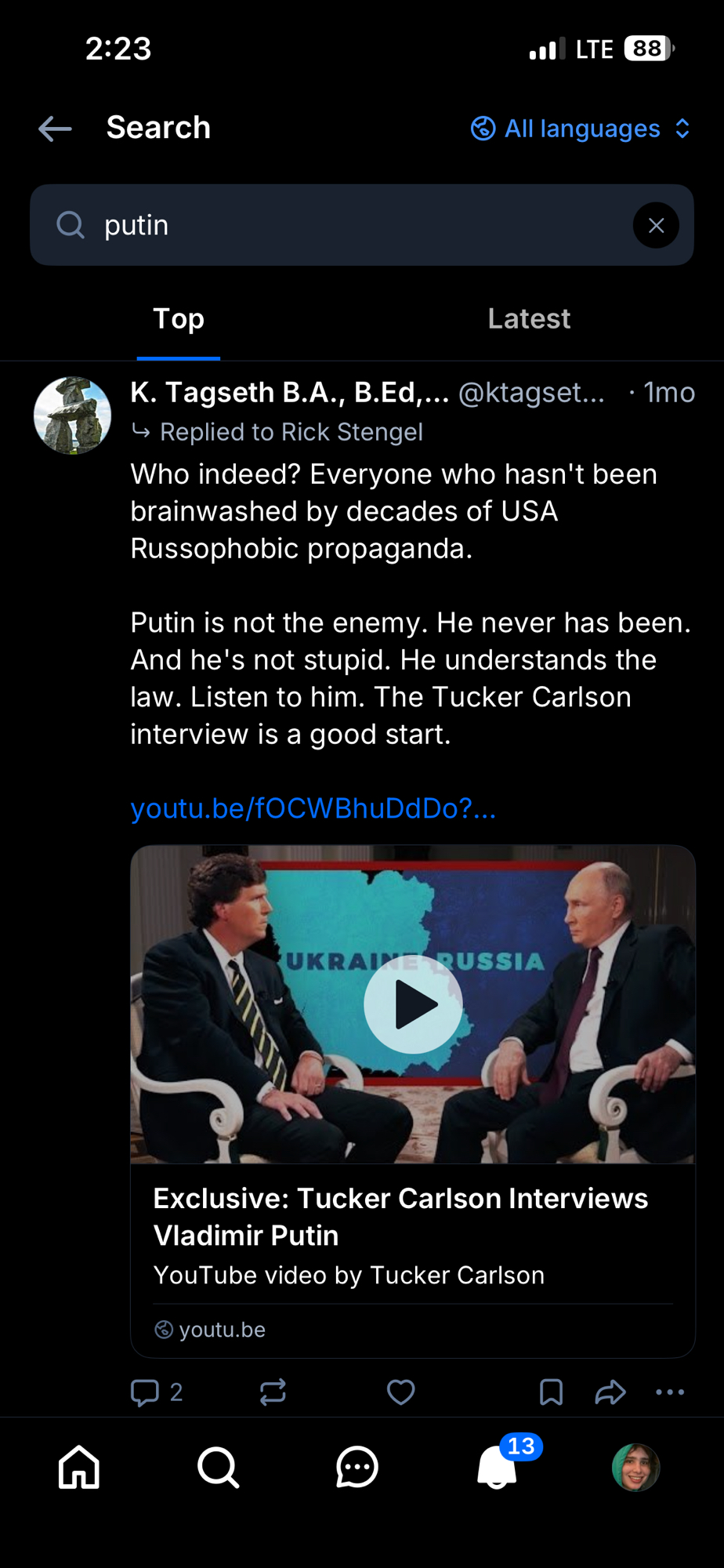
Task: Play the Tucker Carlson interview video
Action: click(x=413, y=1004)
